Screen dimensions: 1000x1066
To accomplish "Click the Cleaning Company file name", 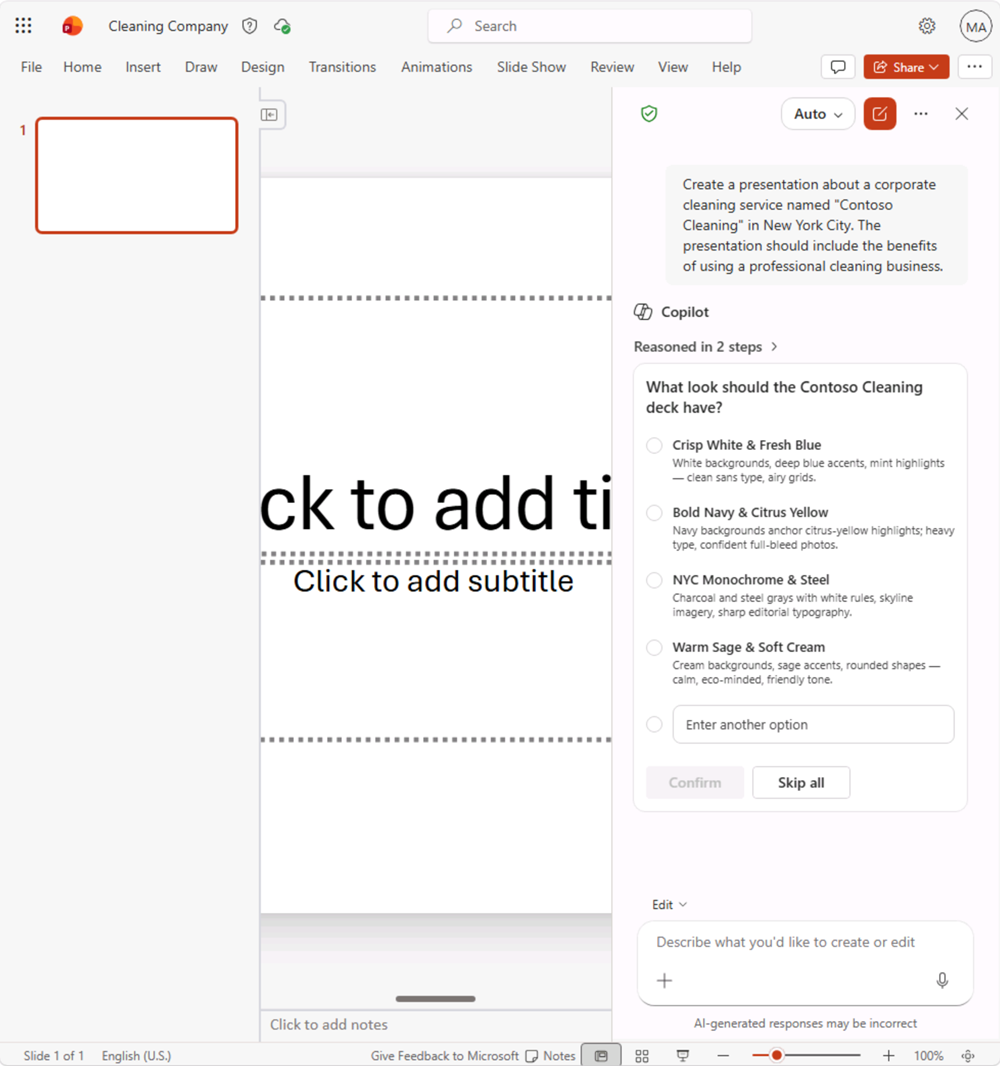I will 168,26.
